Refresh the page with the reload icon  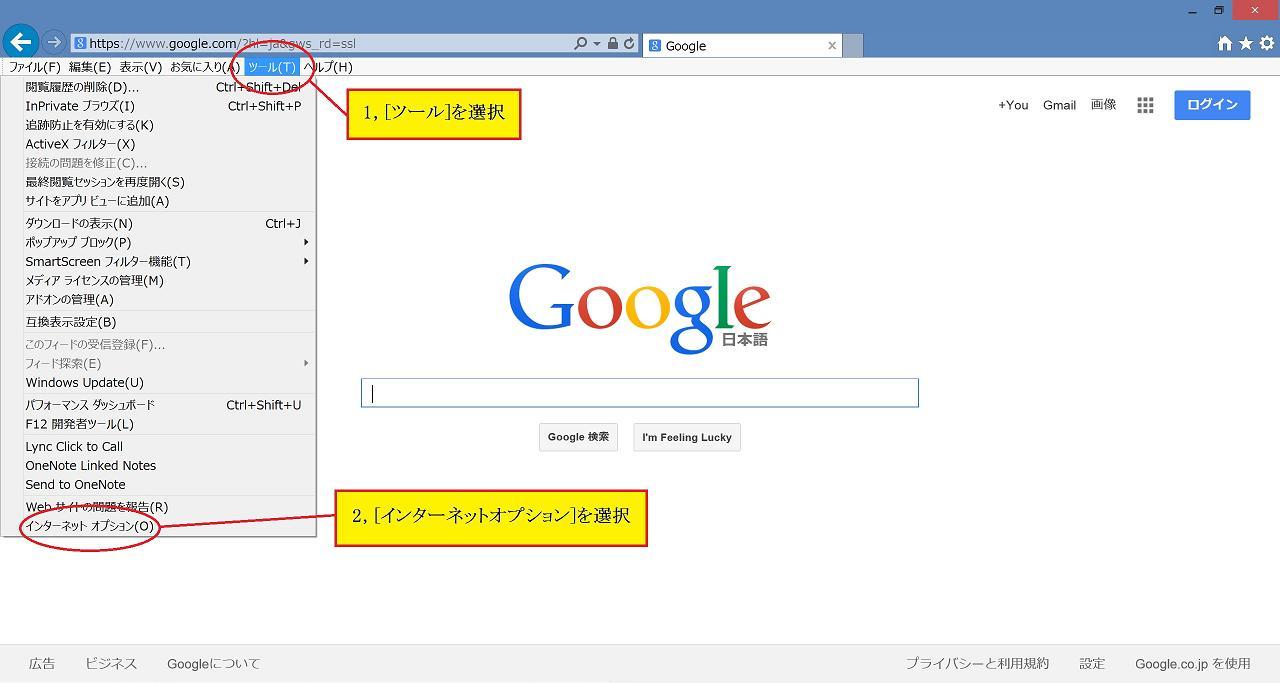[x=629, y=43]
